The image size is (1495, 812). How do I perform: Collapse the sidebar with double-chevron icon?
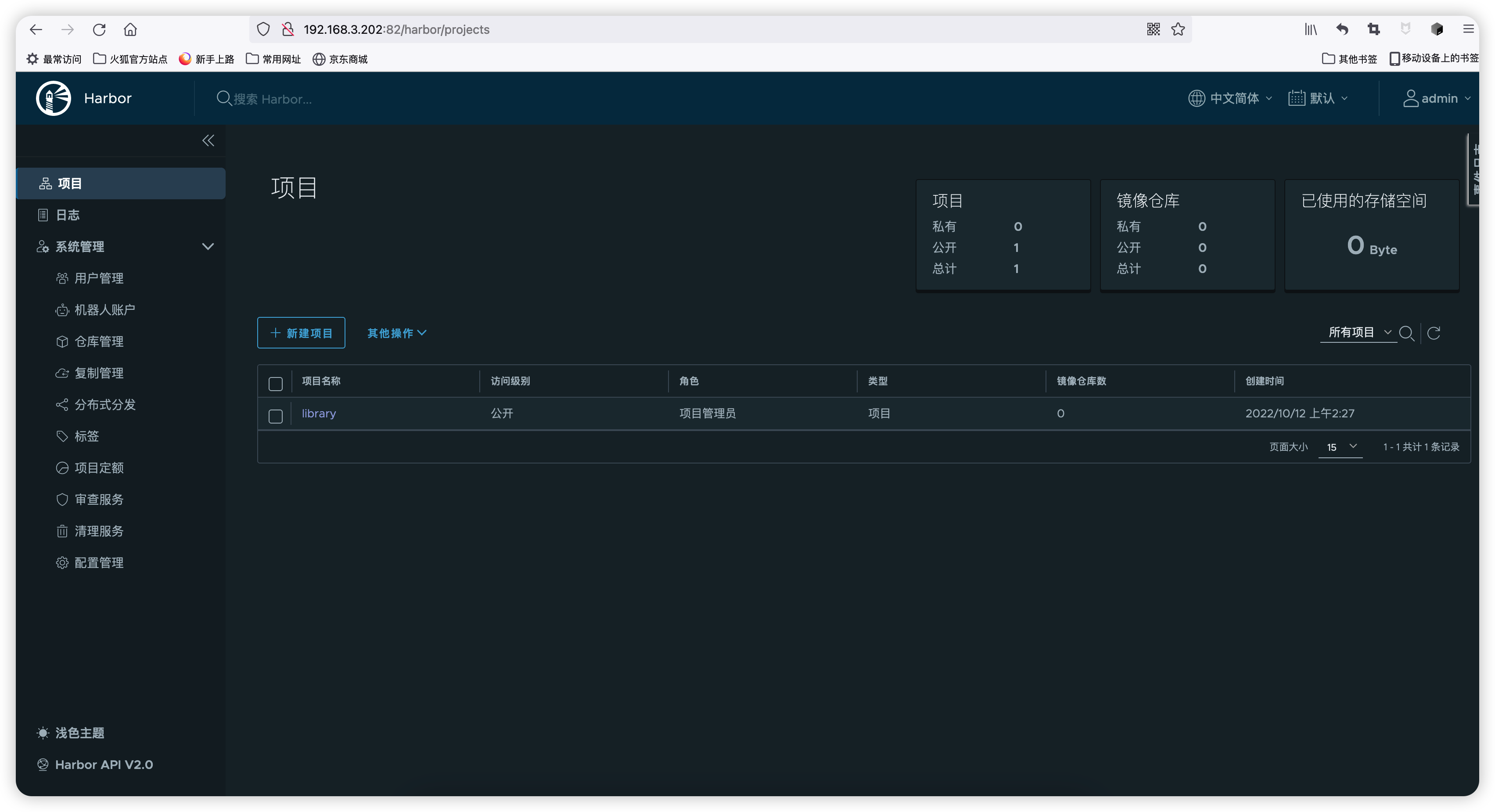coord(208,140)
